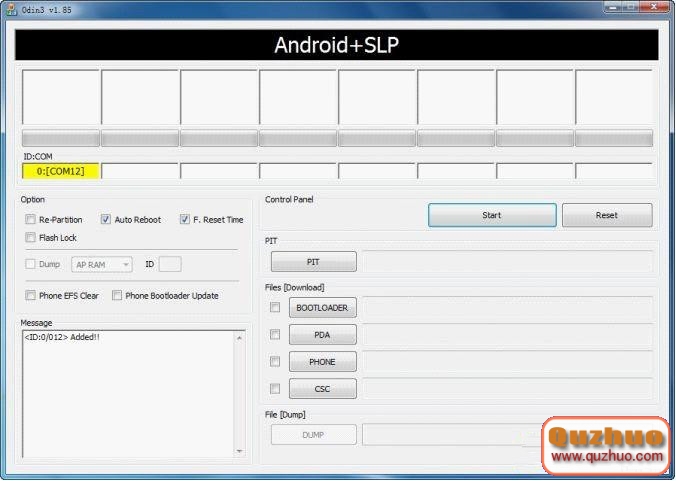The width and height of the screenshot is (676, 481).
Task: Click the first progress bar under Android+SLP
Action: click(x=61, y=138)
